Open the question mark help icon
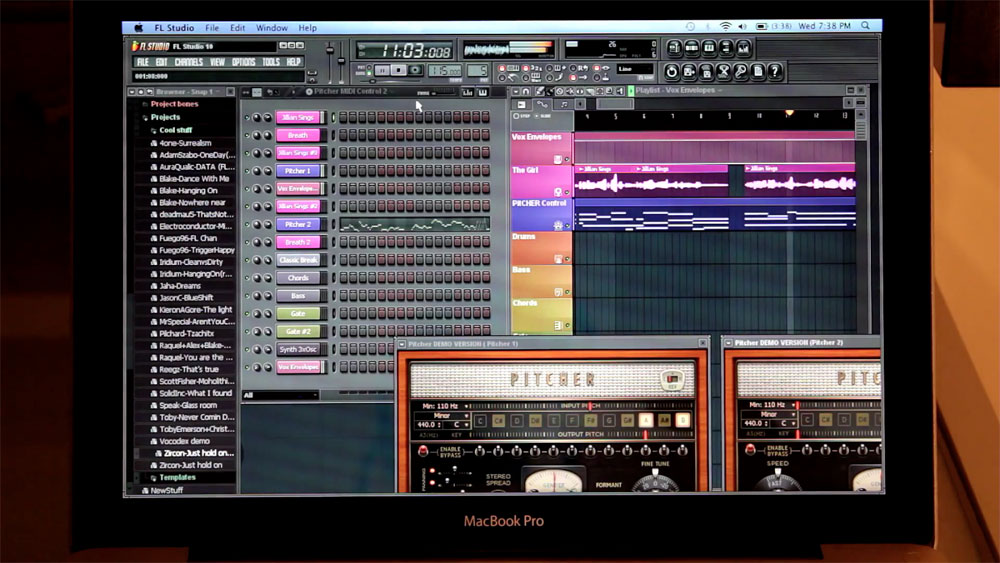 click(775, 72)
